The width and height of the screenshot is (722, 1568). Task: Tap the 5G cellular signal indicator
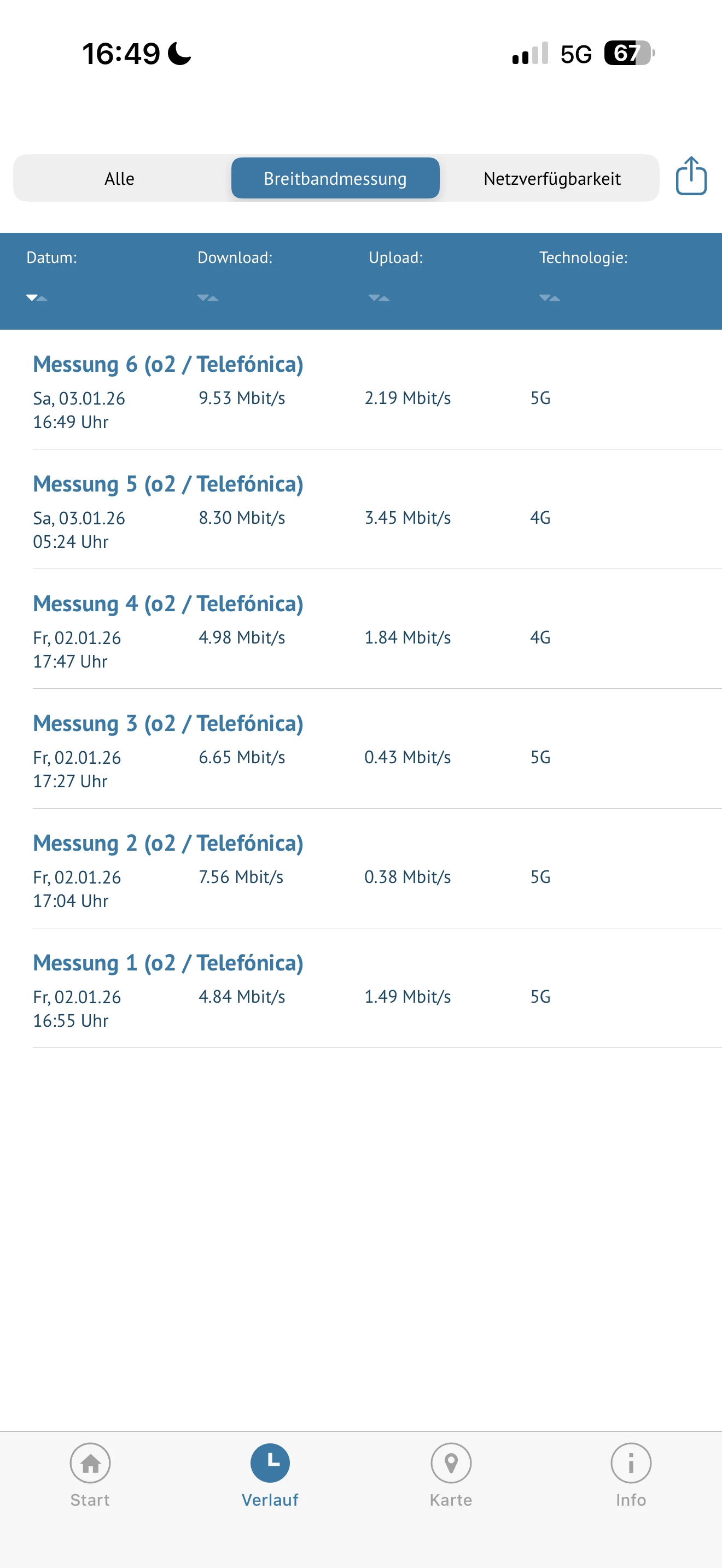click(x=575, y=54)
